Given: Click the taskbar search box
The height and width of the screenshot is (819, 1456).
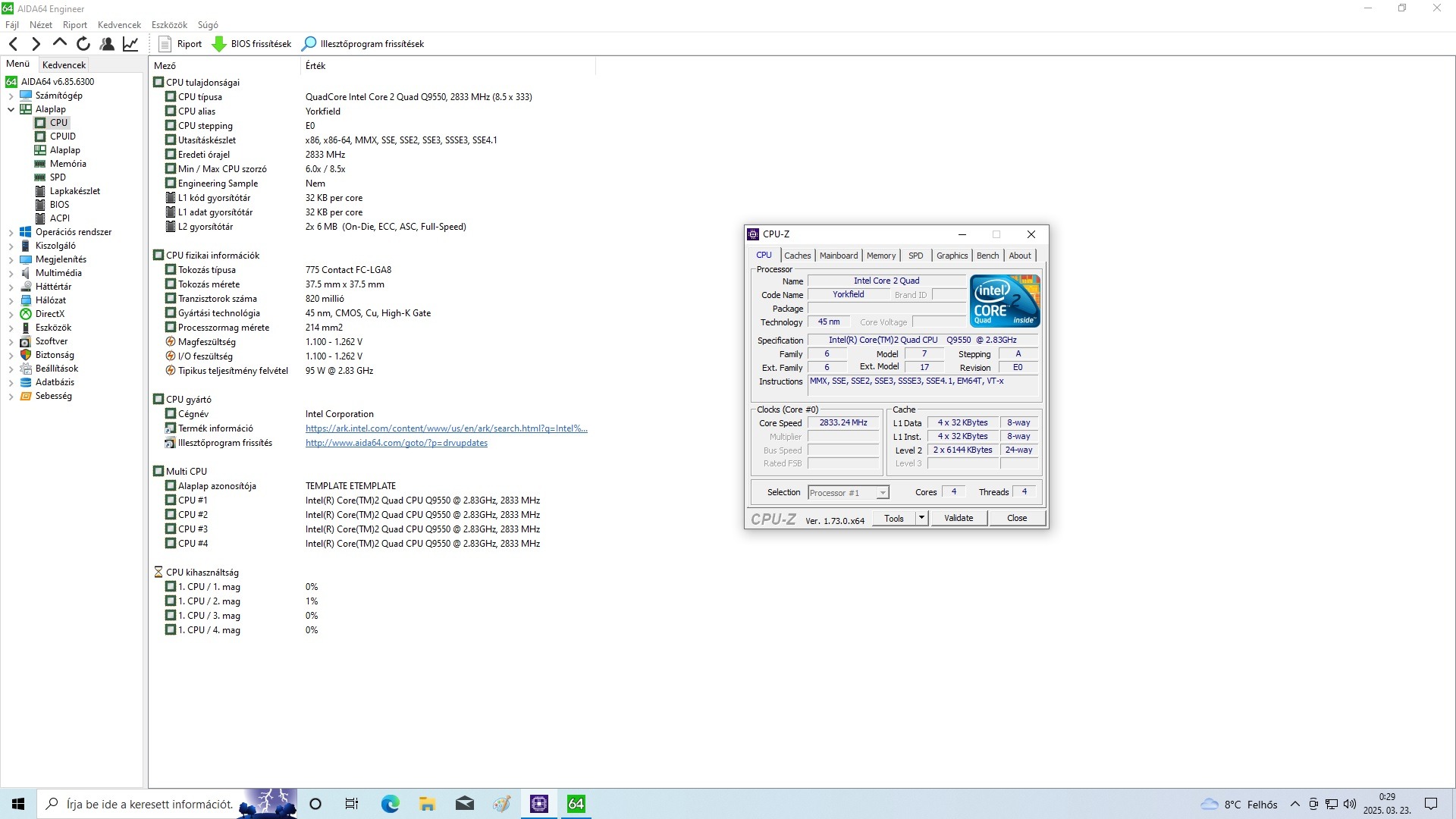Looking at the screenshot, I should point(167,804).
